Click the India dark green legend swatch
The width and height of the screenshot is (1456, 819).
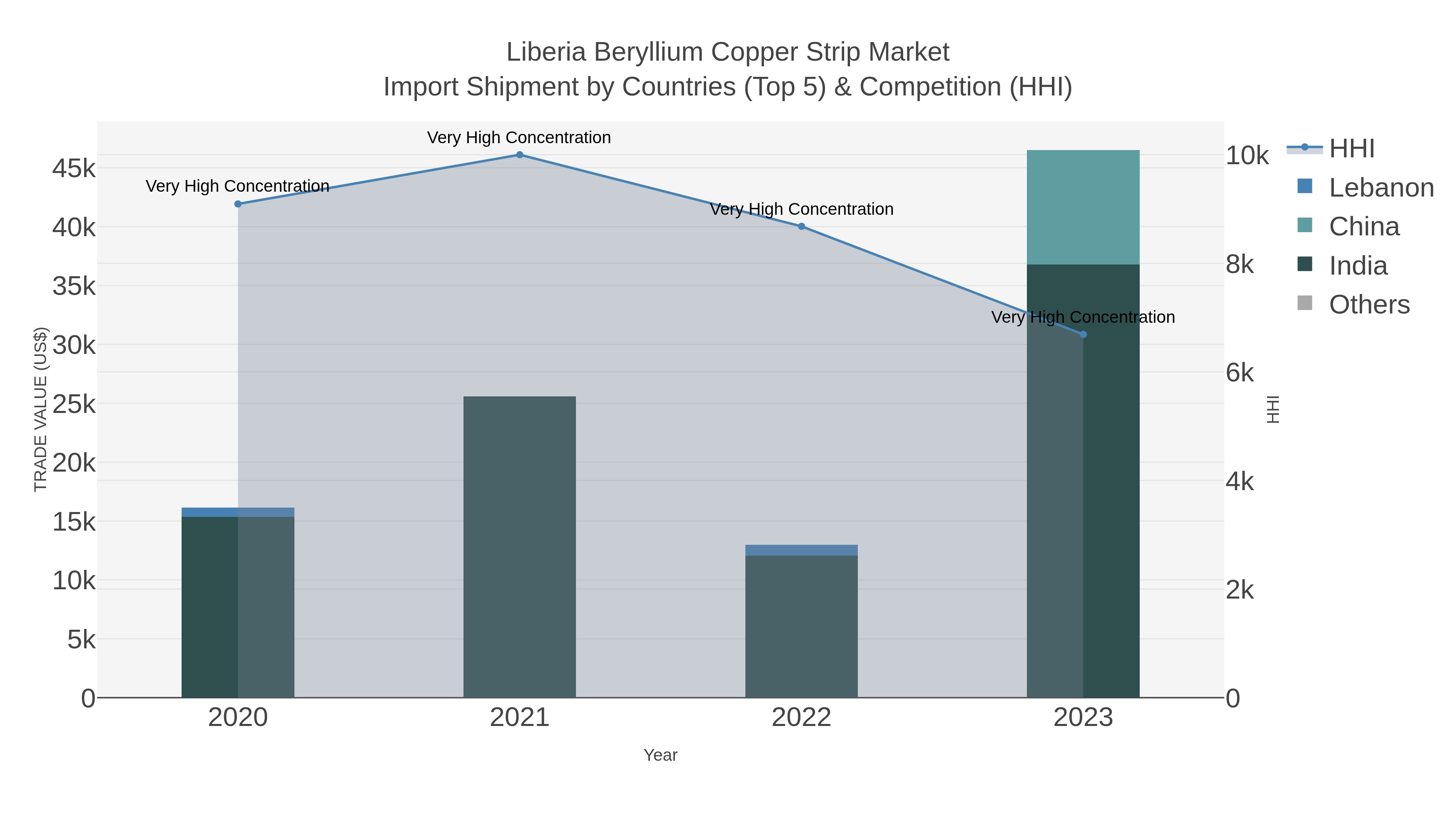pyautogui.click(x=1304, y=264)
